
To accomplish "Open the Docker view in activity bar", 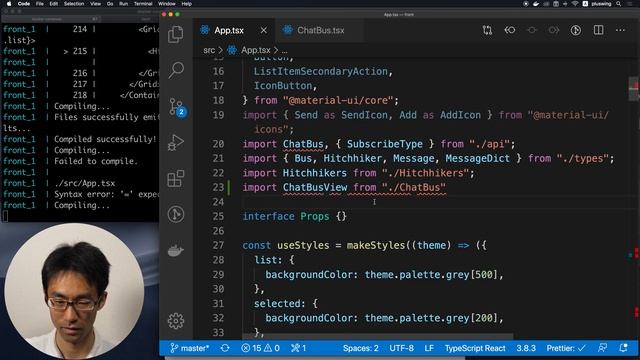I will [x=176, y=250].
